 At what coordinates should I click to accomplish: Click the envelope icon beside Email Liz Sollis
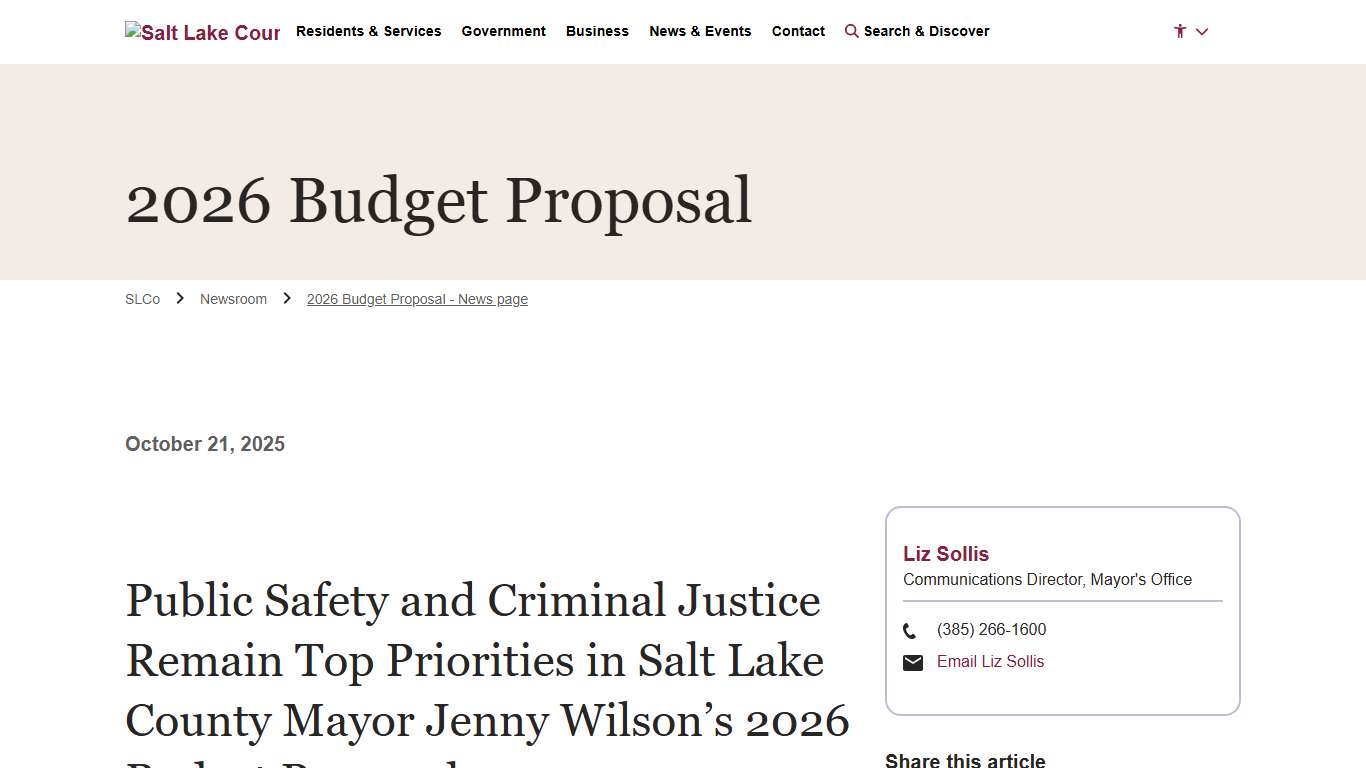point(912,662)
